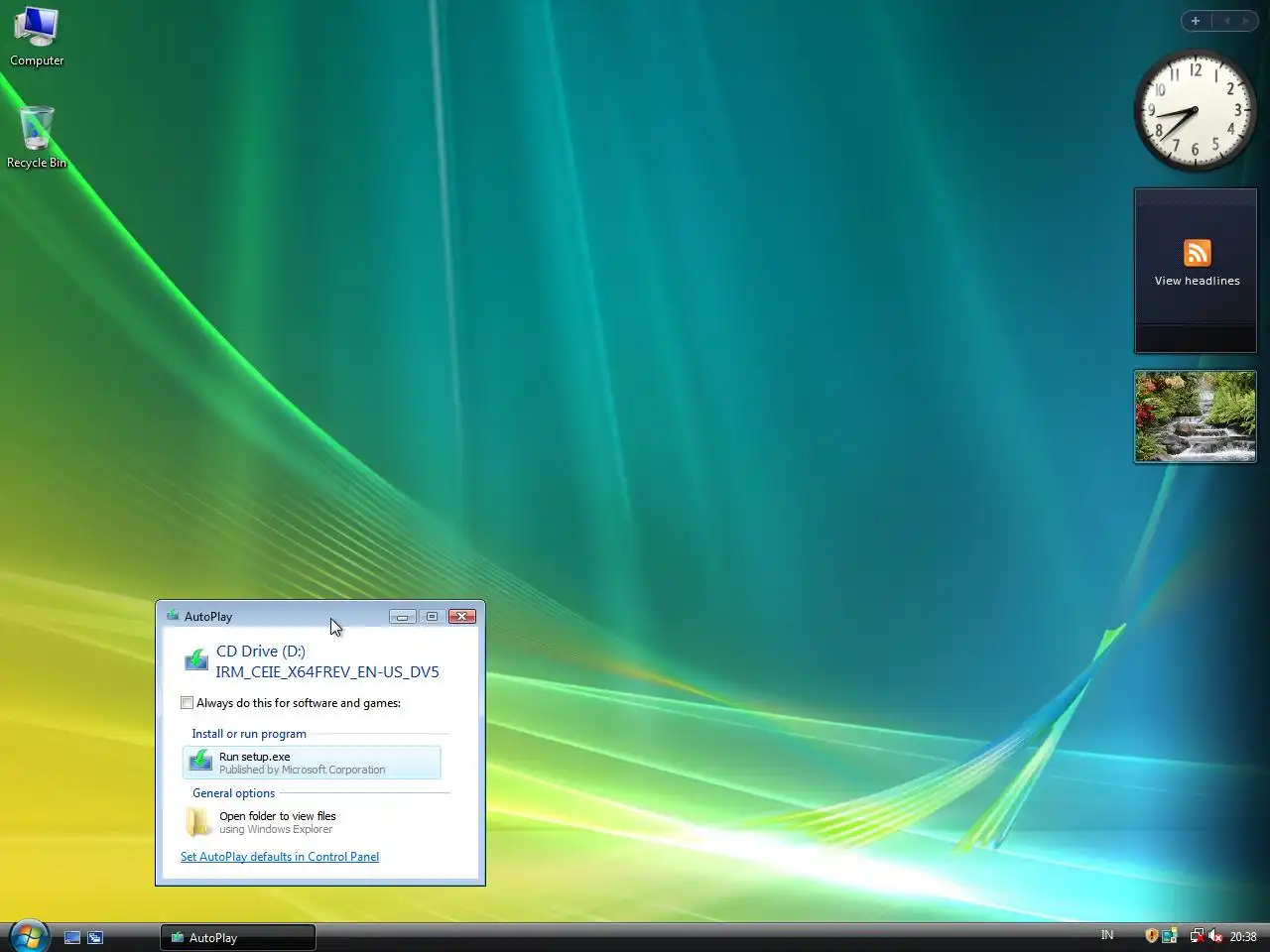The width and height of the screenshot is (1270, 952).
Task: Click View headlines in the feed gadget
Action: pyautogui.click(x=1197, y=281)
